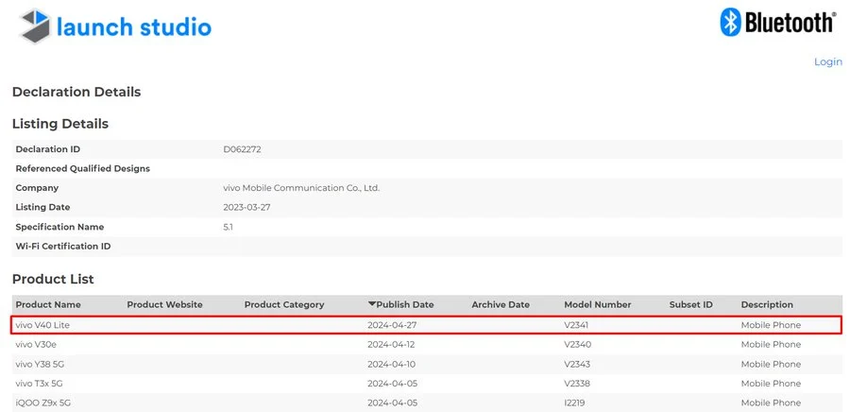This screenshot has width=850, height=412.
Task: Click the Publish Date sort arrow
Action: (372, 304)
